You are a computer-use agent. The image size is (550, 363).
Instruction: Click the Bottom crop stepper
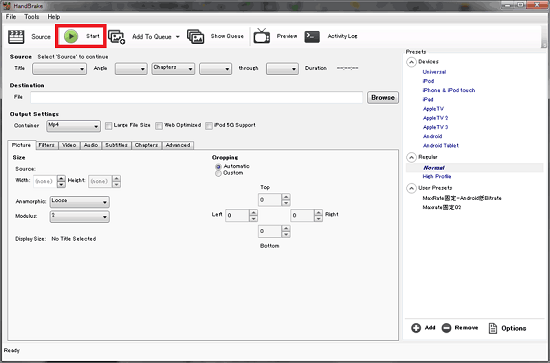[x=286, y=231]
